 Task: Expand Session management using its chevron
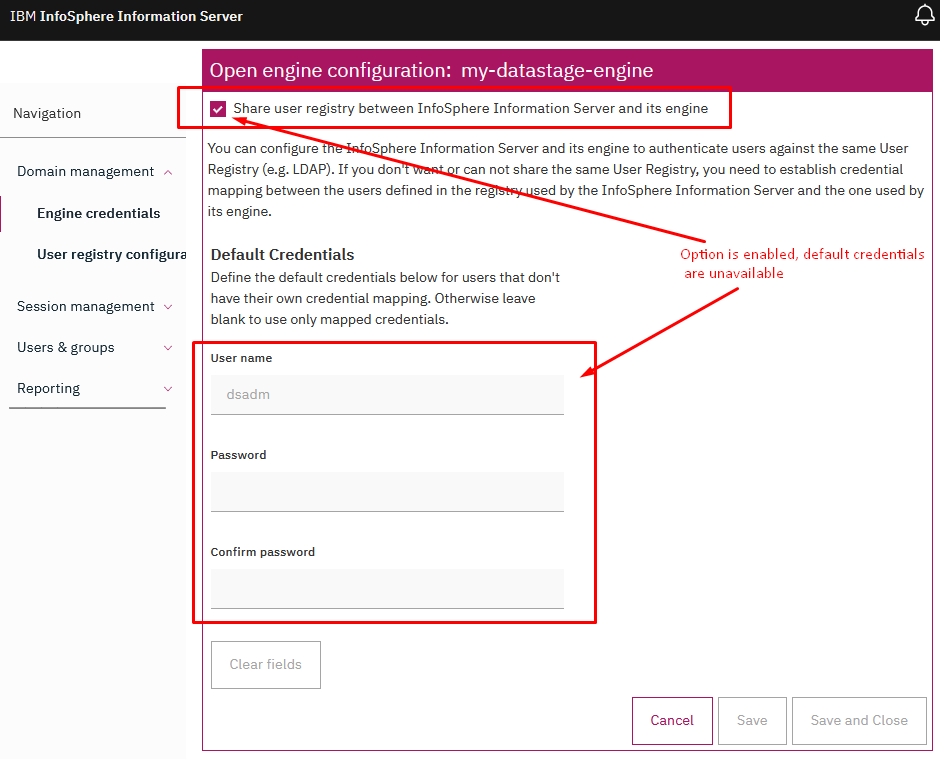(168, 307)
